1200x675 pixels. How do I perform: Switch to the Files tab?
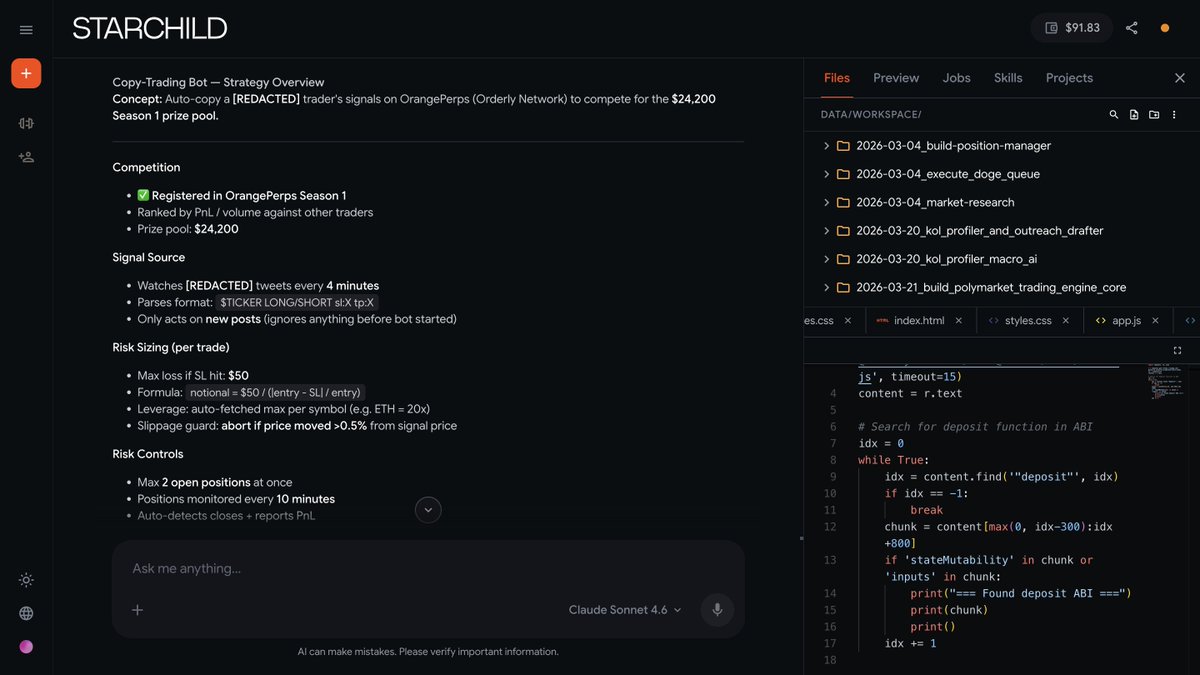[x=837, y=78]
